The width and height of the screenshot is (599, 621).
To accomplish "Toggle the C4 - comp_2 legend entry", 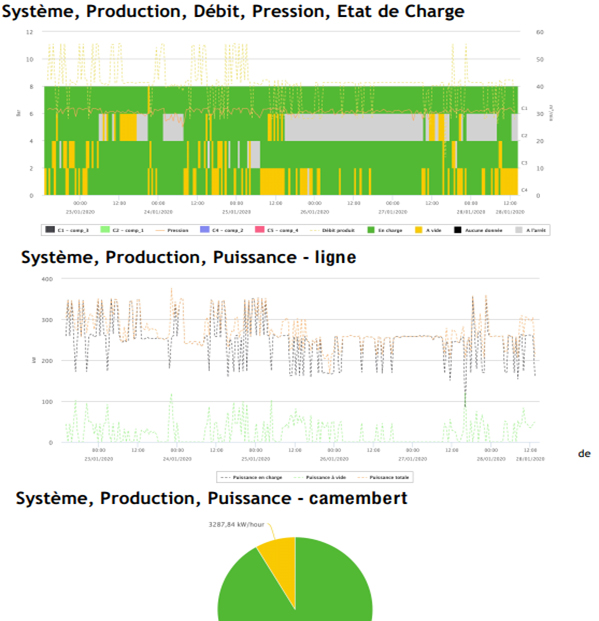I will (222, 230).
